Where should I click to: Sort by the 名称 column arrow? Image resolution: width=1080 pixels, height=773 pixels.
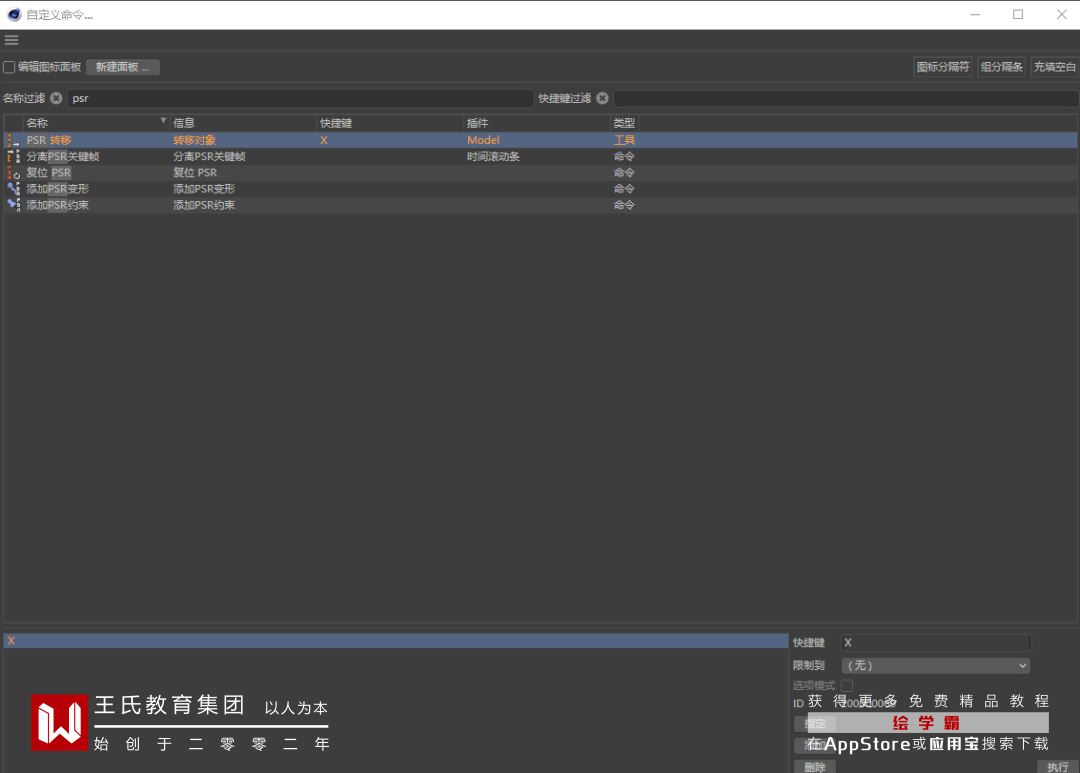pos(163,121)
